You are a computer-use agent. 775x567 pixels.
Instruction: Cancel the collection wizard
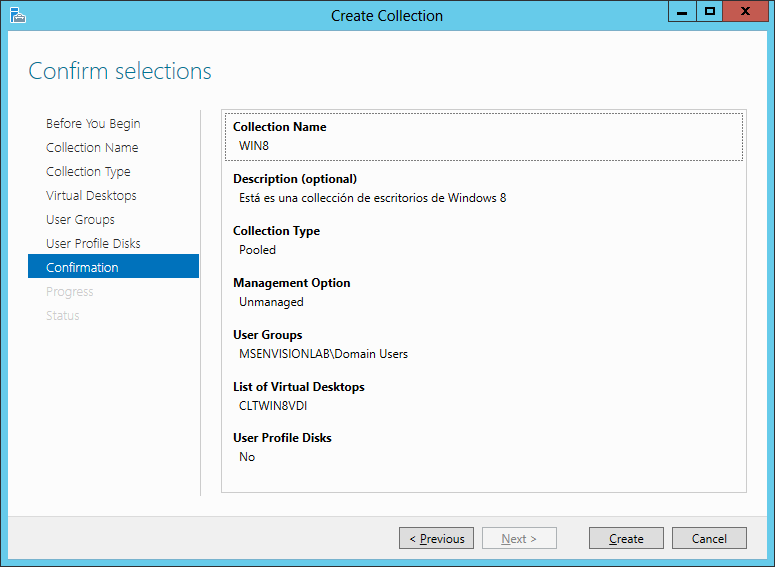tap(709, 538)
